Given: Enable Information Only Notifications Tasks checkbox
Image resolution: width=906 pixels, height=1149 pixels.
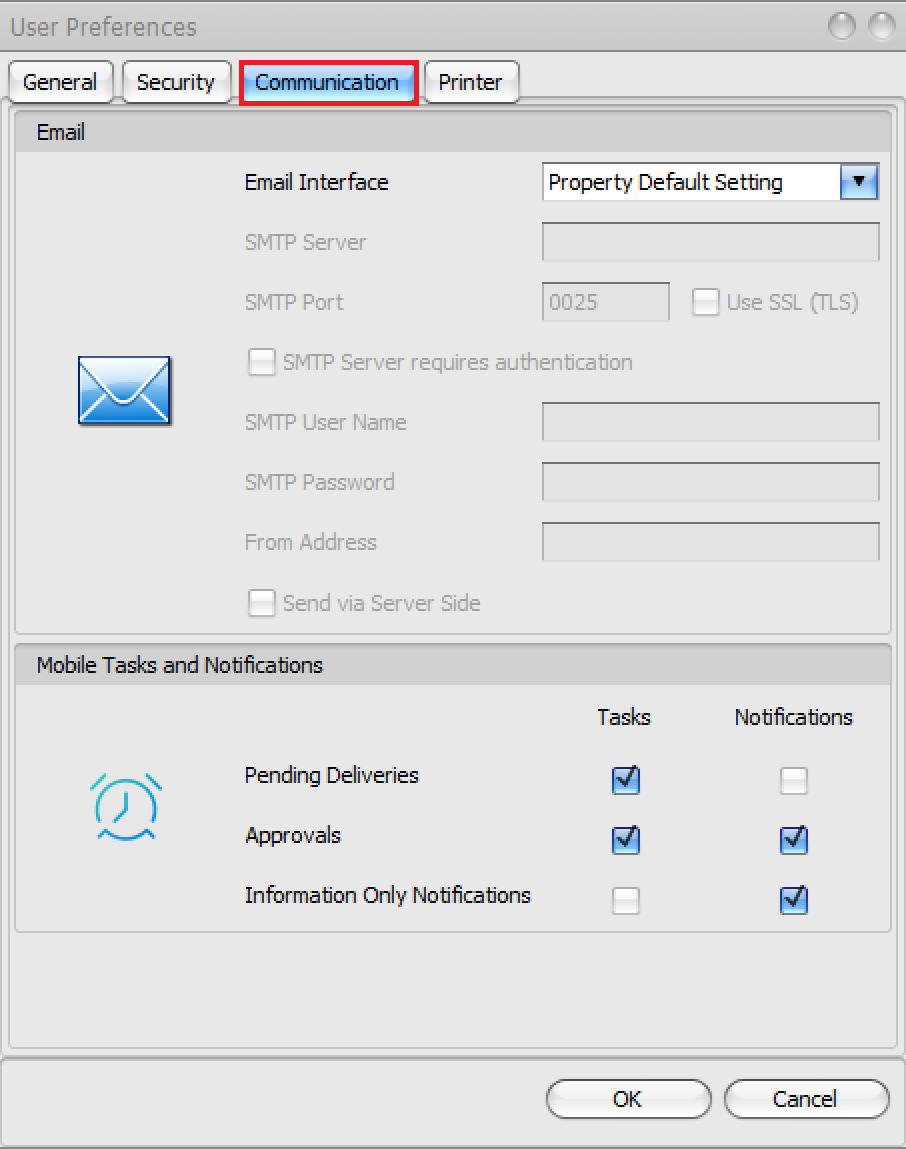Looking at the screenshot, I should pyautogui.click(x=626, y=901).
